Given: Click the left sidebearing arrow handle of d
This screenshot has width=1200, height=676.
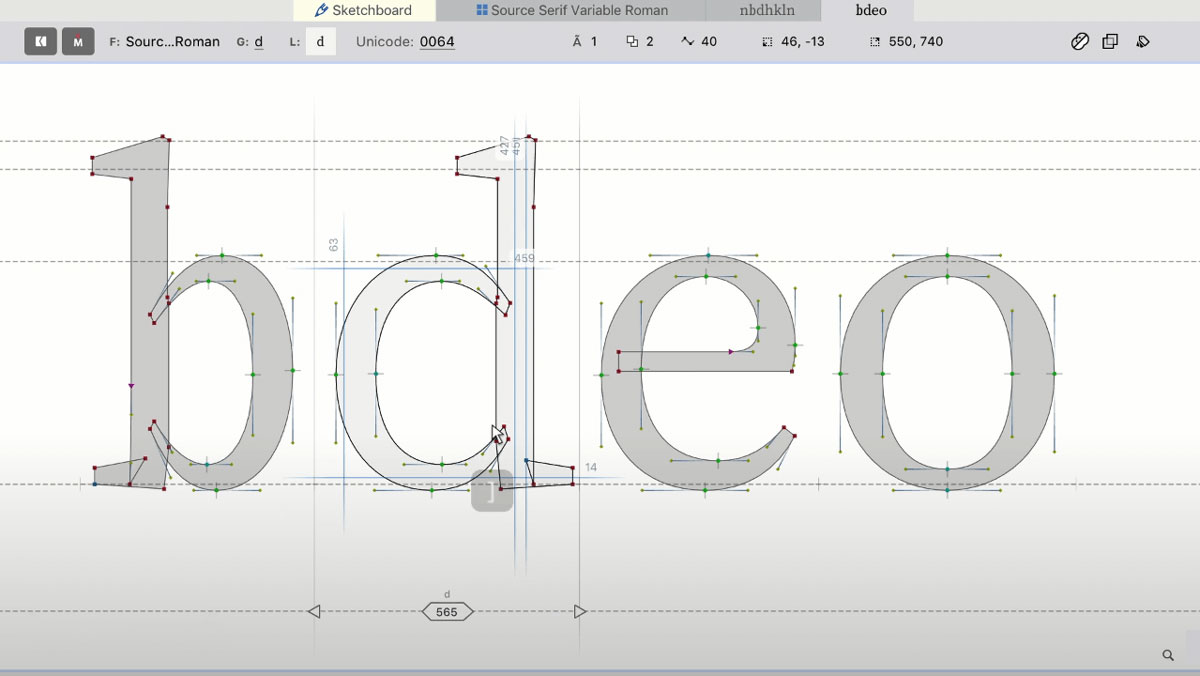Looking at the screenshot, I should coord(314,611).
